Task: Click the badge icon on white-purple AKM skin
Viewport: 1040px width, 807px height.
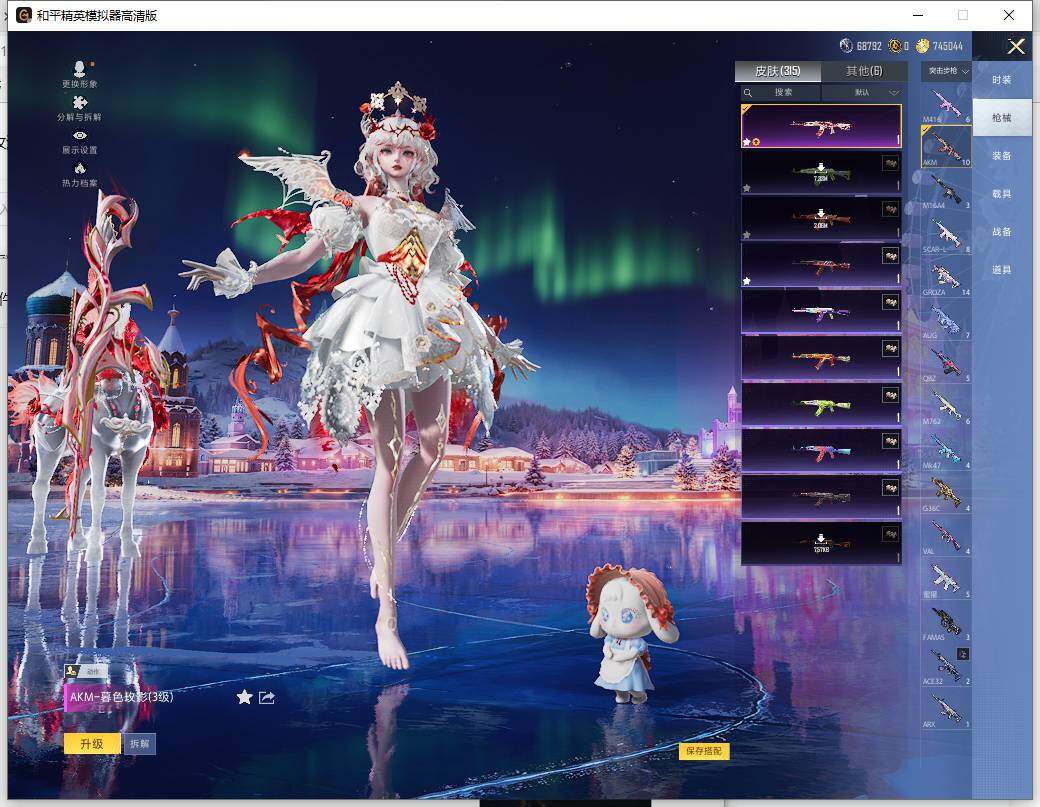Action: tap(891, 302)
